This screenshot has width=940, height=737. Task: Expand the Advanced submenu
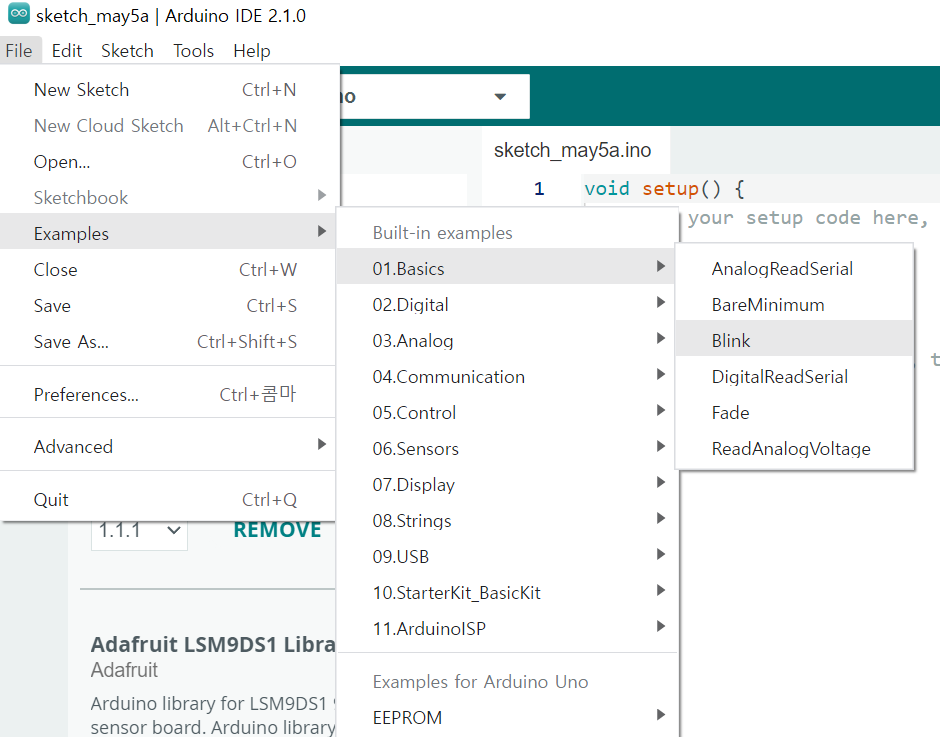pos(168,447)
